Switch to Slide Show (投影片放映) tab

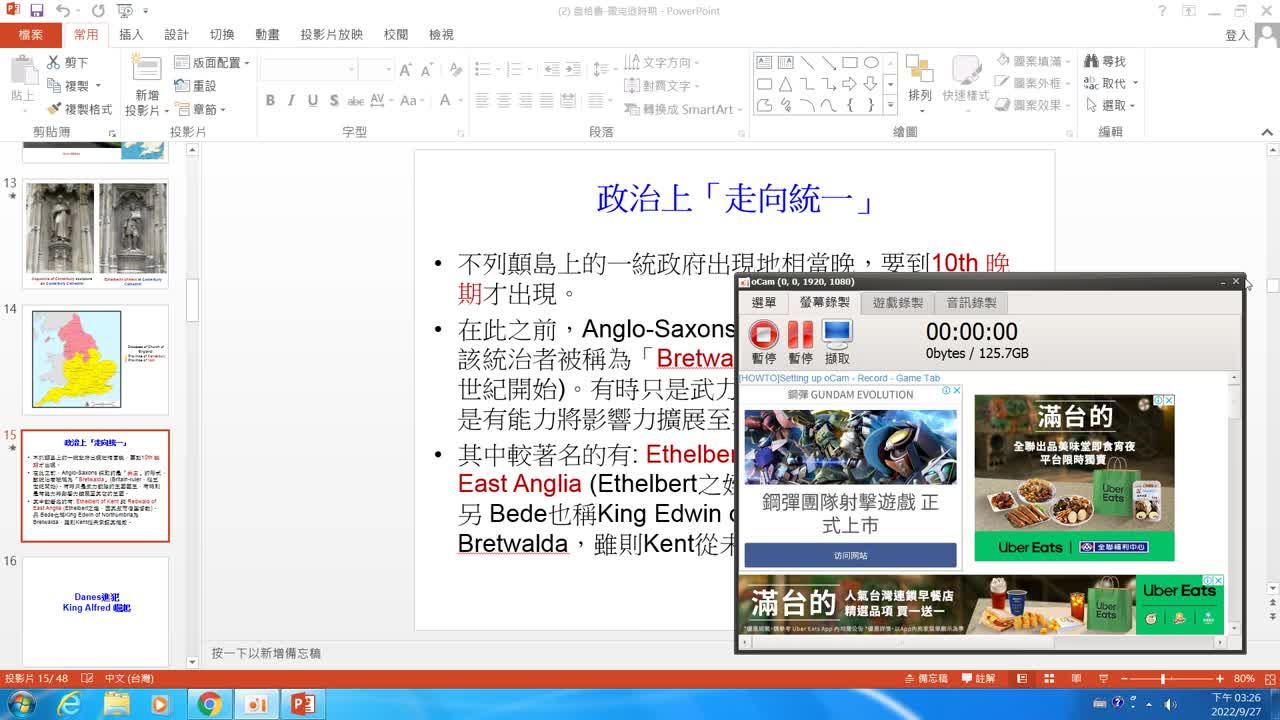pos(332,35)
